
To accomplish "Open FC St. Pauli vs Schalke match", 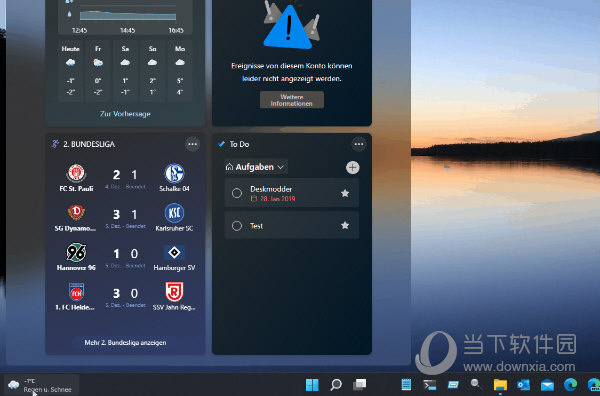I will pyautogui.click(x=125, y=179).
